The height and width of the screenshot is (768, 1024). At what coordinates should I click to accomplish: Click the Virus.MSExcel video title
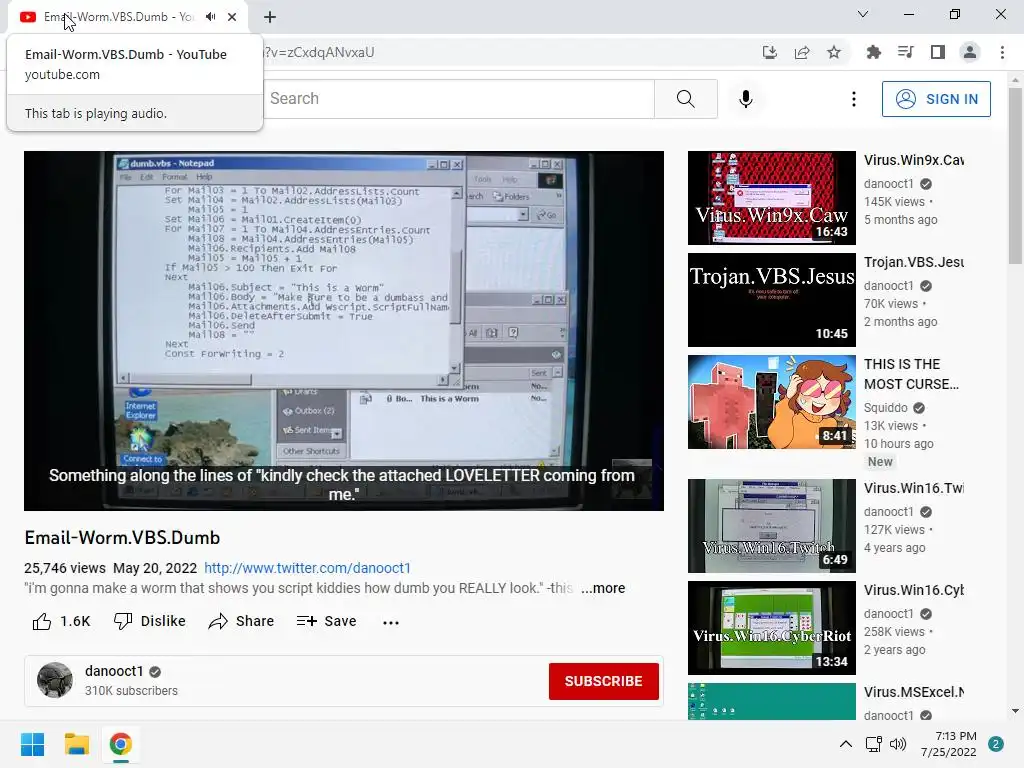click(x=914, y=692)
